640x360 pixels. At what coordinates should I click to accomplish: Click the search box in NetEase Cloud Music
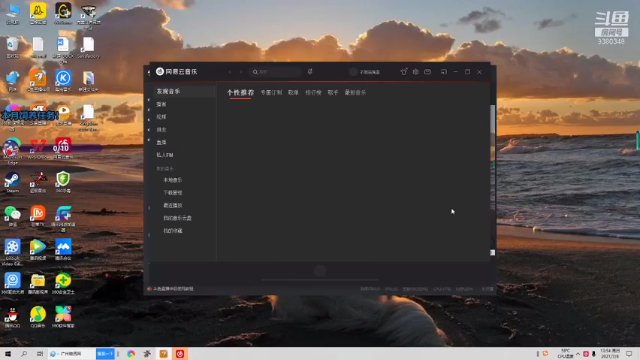[x=276, y=72]
